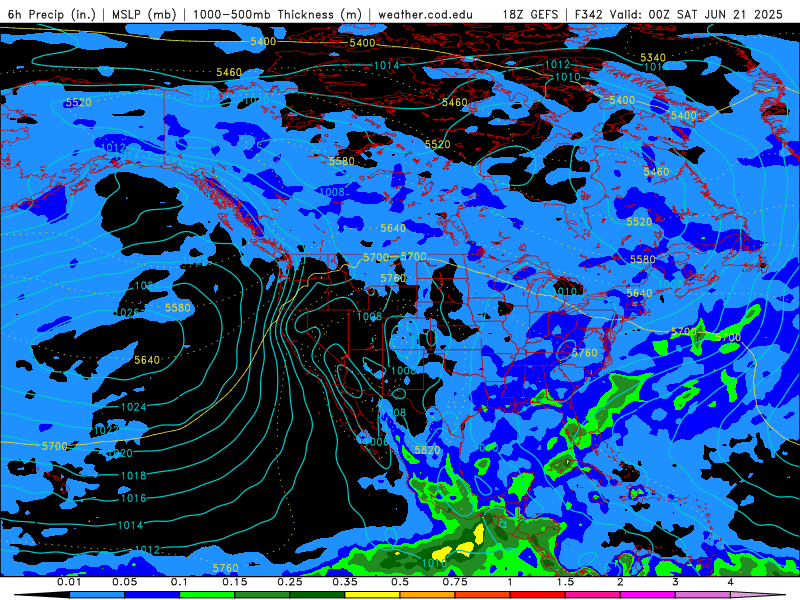Choose the red-orange 0.75–1 legend swatch

(483, 595)
